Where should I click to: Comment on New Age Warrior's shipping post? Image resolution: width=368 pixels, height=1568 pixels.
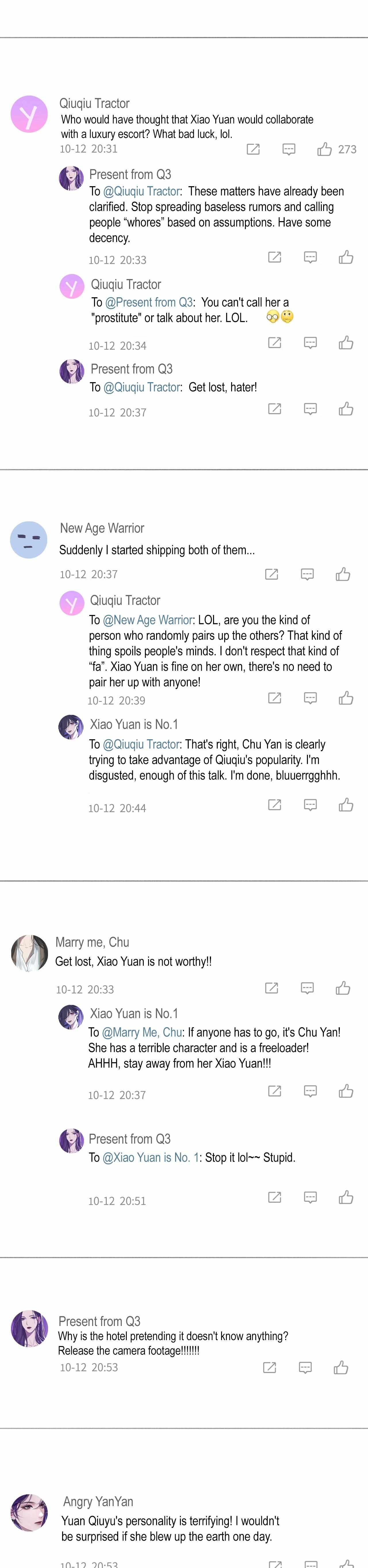click(x=307, y=574)
